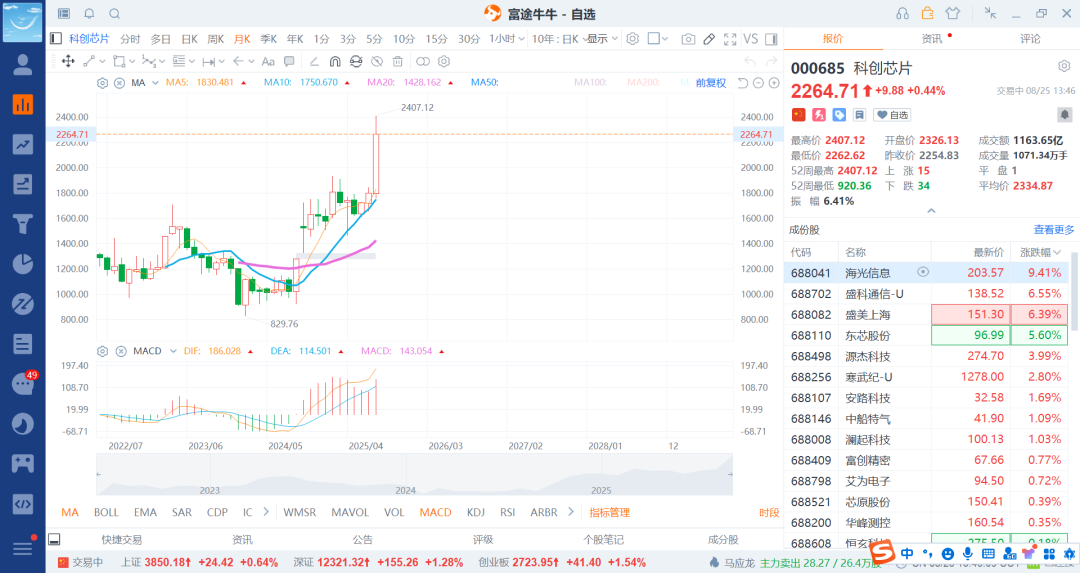Open the market trend line sidebar icon
The width and height of the screenshot is (1080, 573).
[x=23, y=144]
